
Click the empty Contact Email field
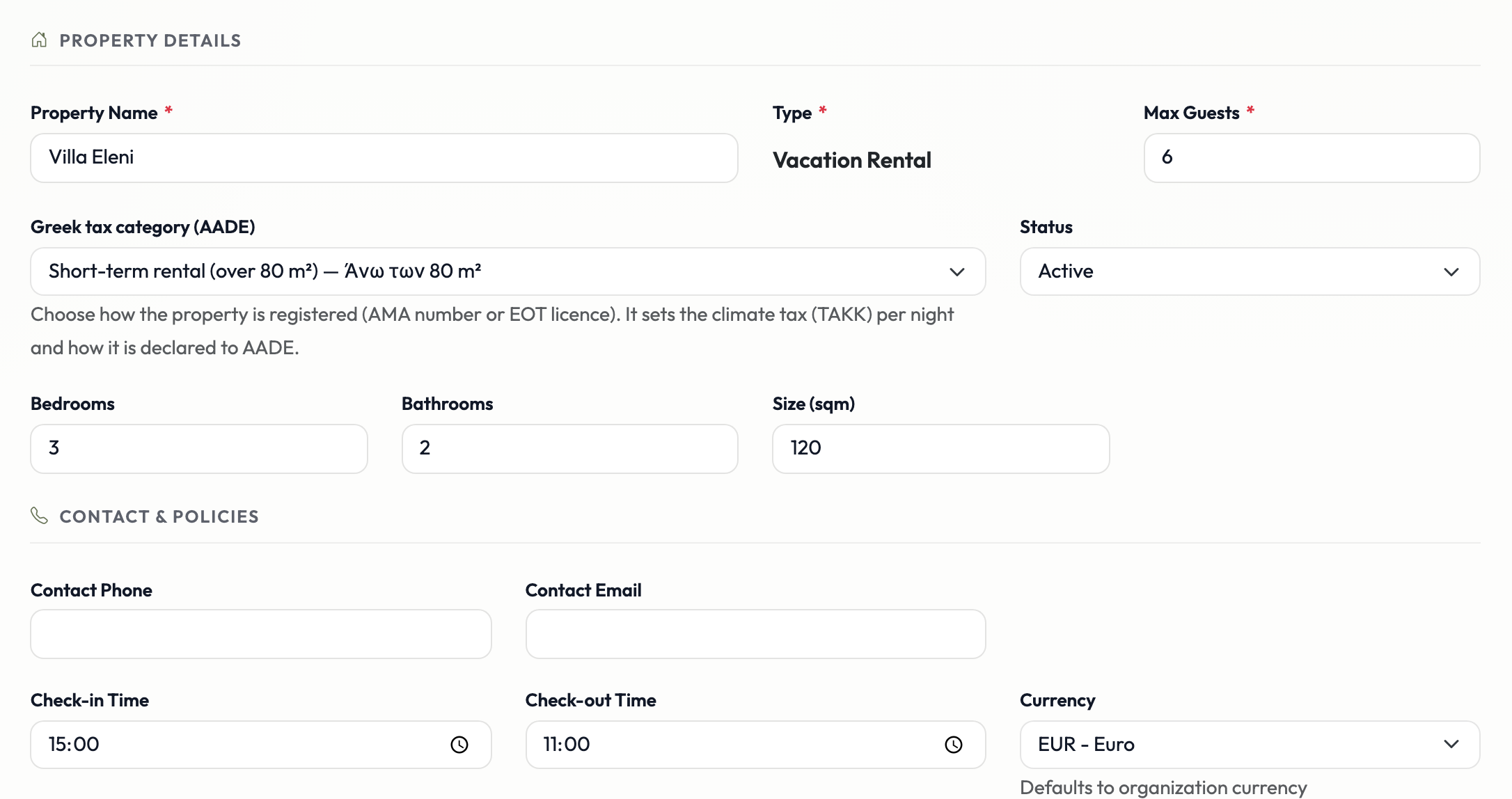coord(756,634)
